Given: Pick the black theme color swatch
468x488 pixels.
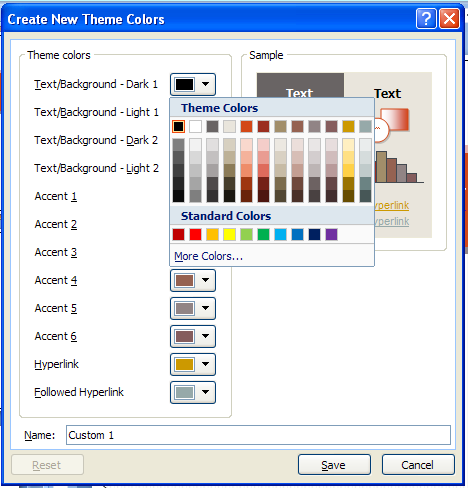Looking at the screenshot, I should point(178,127).
